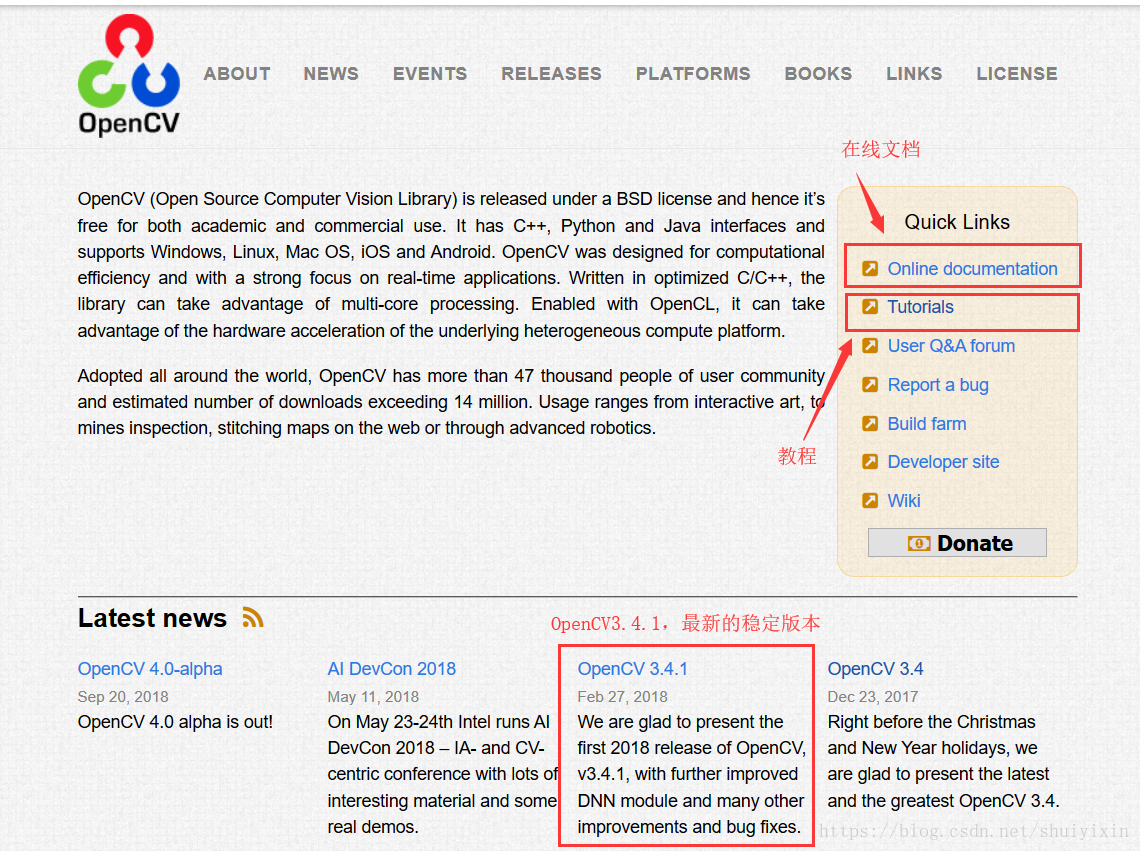Click the arrow icon beside Report a bug
Screen dimensions: 1140x851
click(870, 384)
